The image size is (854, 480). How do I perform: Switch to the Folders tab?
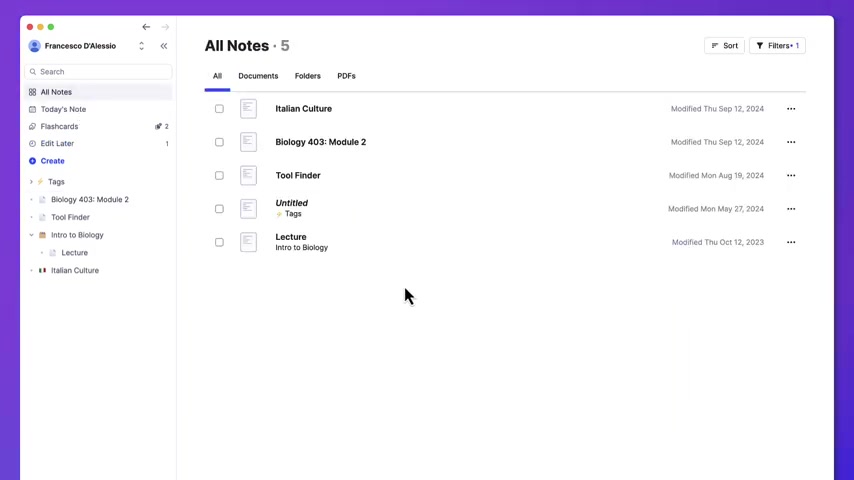coord(308,76)
